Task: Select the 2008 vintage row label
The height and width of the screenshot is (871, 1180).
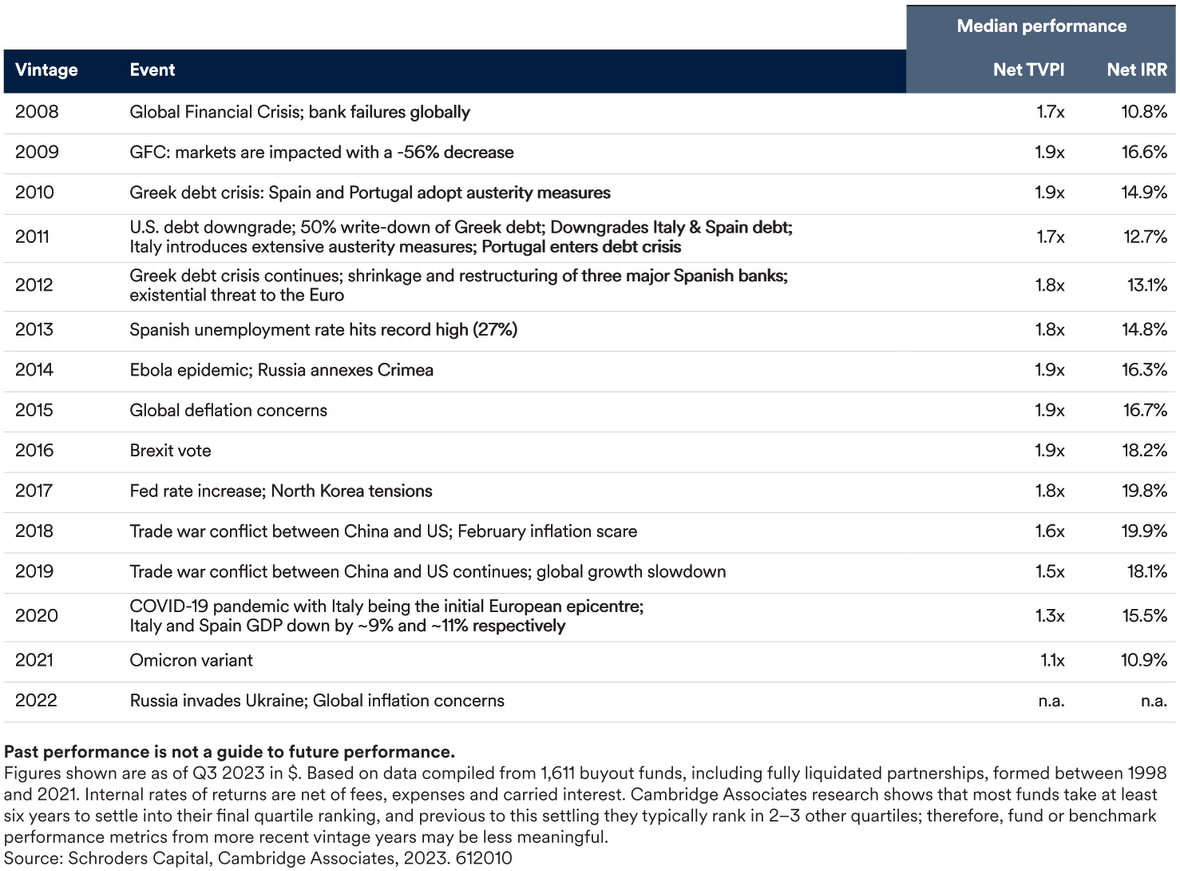Action: (36, 112)
